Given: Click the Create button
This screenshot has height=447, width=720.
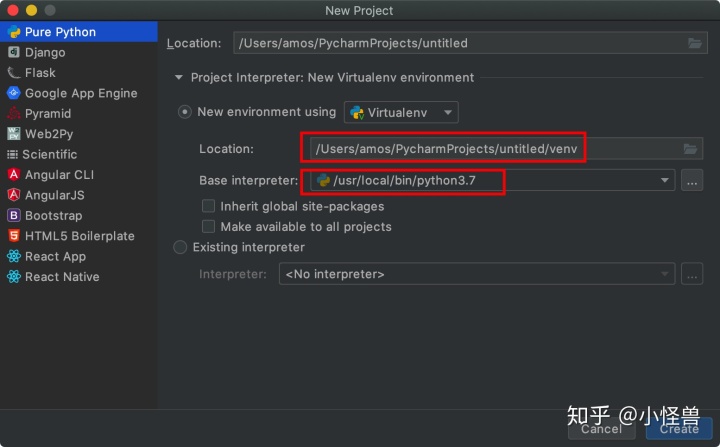Looking at the screenshot, I should click(x=679, y=429).
